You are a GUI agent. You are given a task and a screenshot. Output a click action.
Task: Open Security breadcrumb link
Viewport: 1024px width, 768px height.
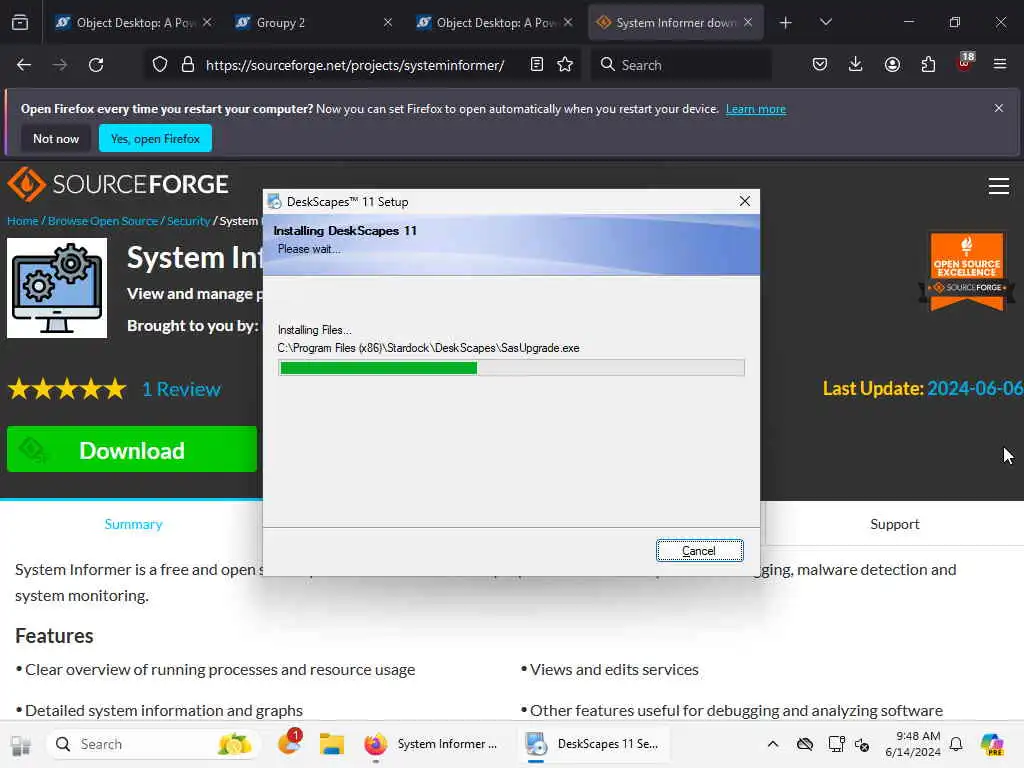(189, 221)
